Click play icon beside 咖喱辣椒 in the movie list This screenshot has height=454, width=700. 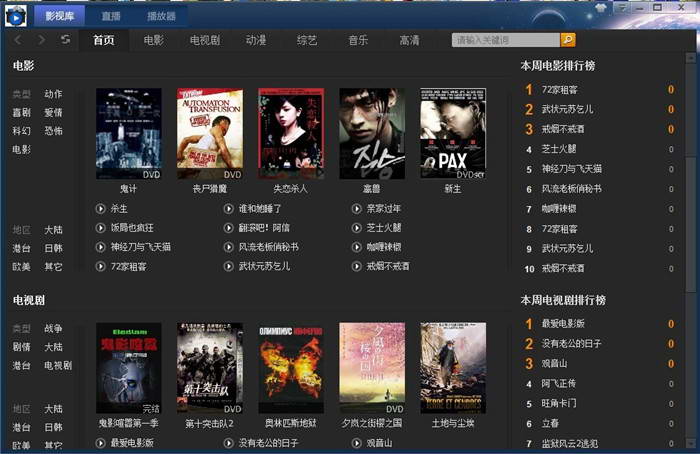click(356, 247)
